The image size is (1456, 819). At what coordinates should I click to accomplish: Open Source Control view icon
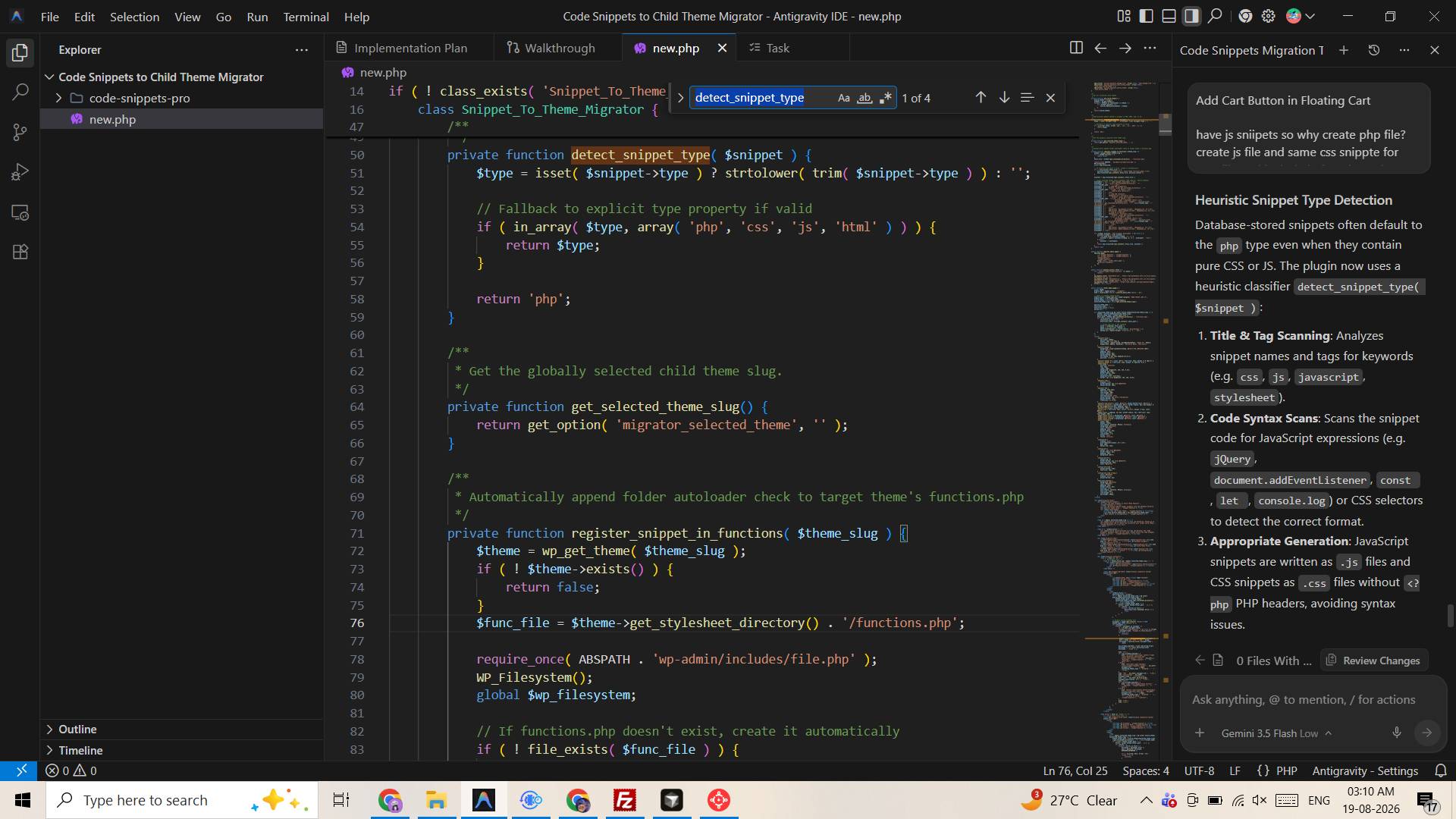coord(20,133)
